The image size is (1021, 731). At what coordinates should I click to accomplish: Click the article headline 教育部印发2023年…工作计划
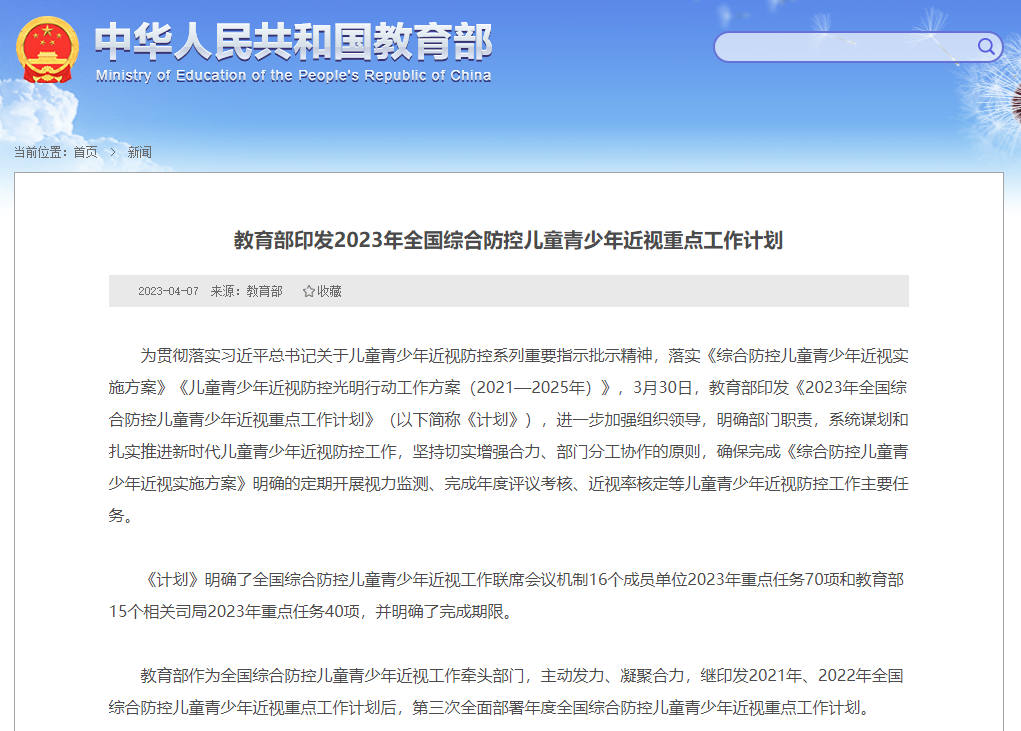tap(509, 240)
